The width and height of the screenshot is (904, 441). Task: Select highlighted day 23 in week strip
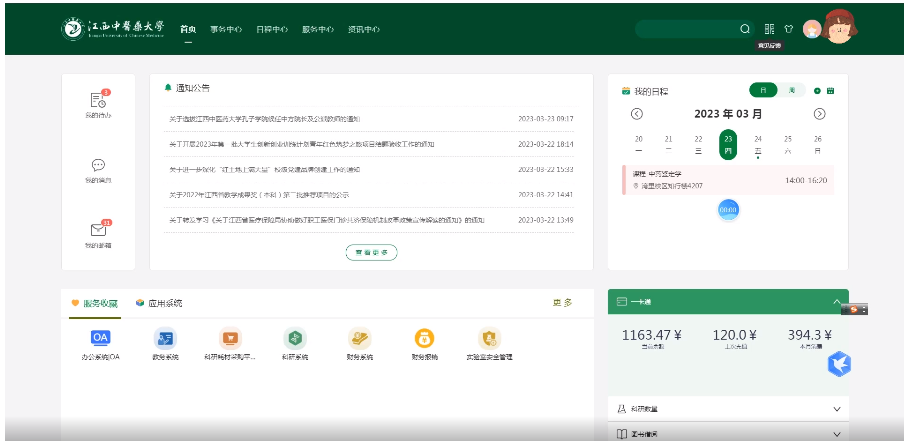point(728,144)
